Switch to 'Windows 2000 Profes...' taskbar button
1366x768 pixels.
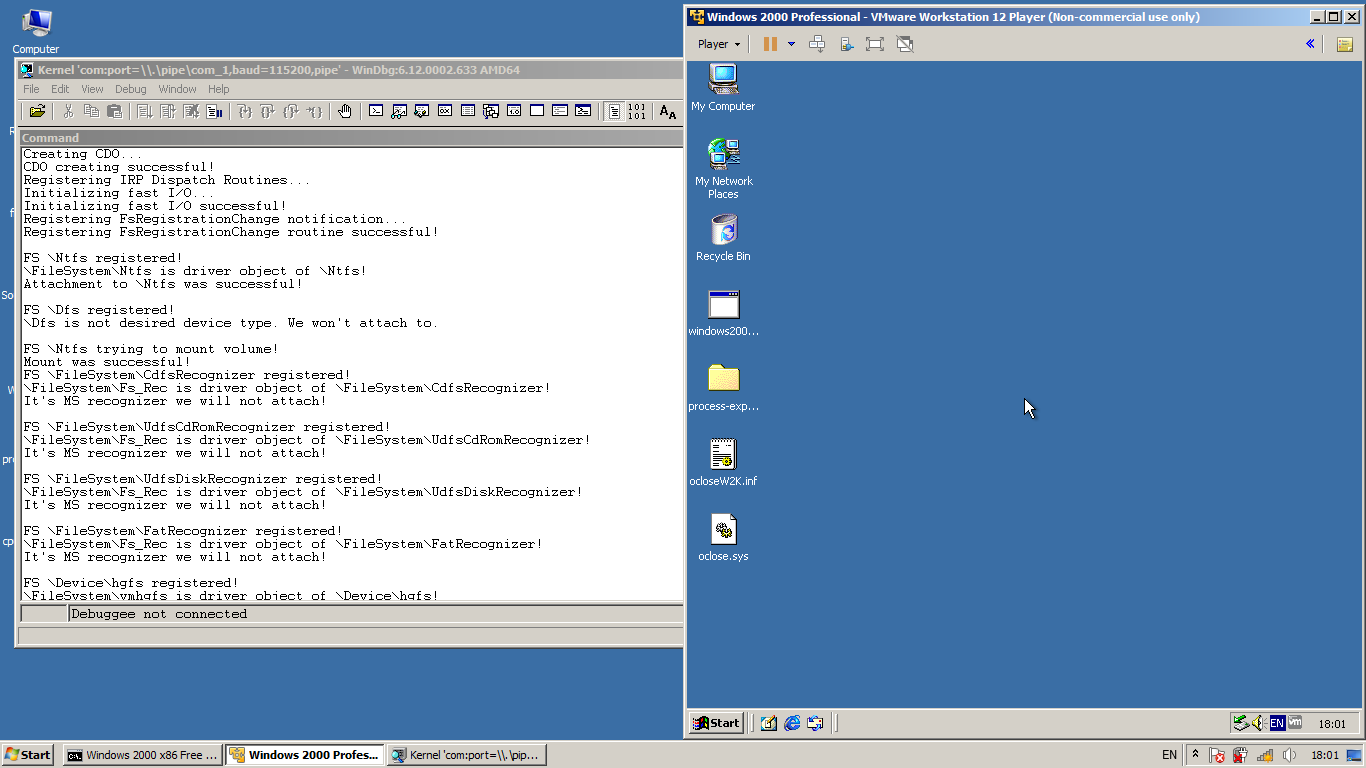tap(304, 755)
